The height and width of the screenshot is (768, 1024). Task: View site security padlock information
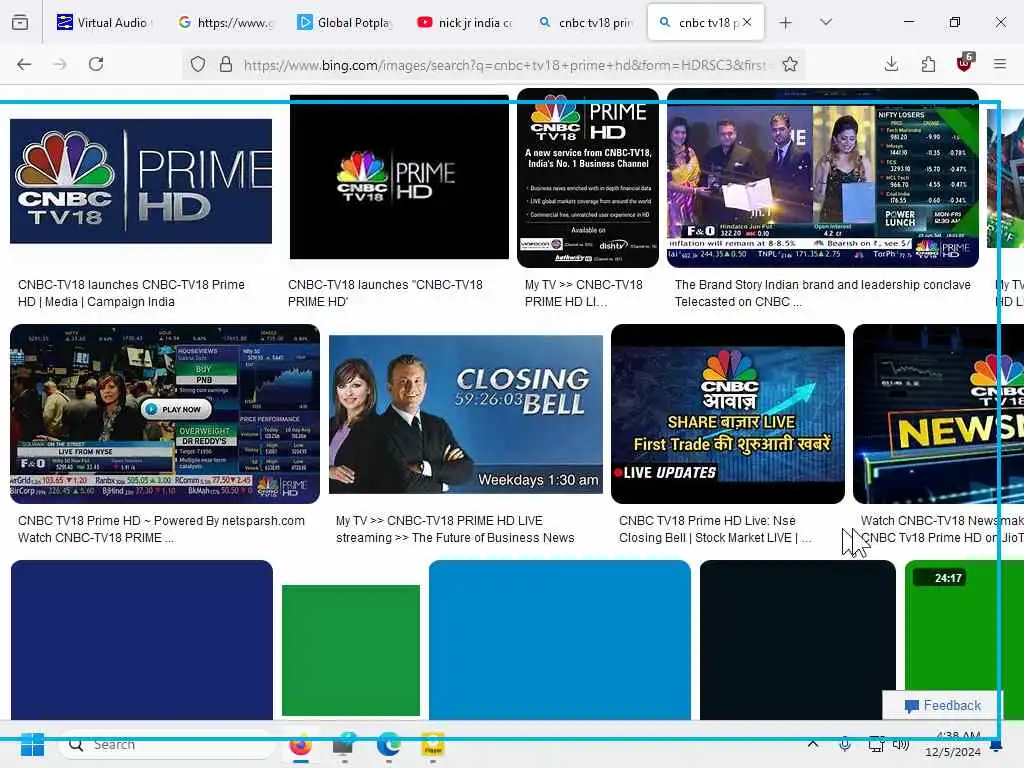226,64
